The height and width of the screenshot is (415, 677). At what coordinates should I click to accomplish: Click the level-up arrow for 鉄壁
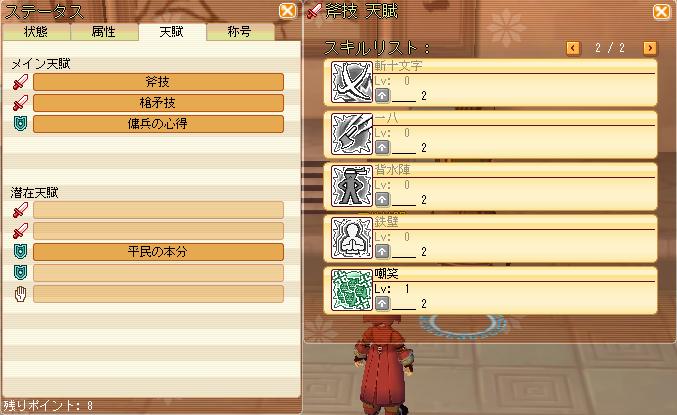pos(382,251)
